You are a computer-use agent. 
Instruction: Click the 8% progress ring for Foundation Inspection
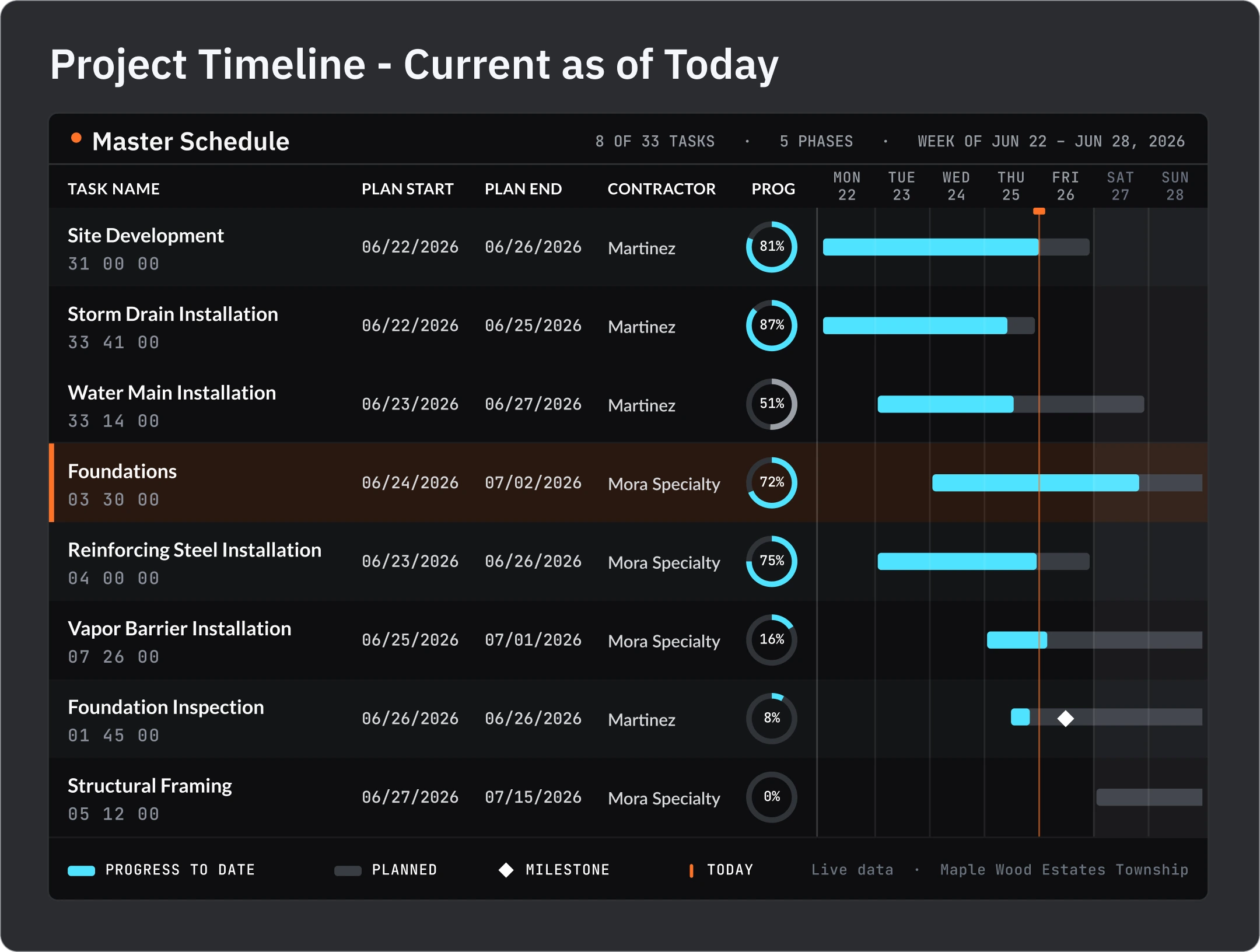tap(771, 718)
